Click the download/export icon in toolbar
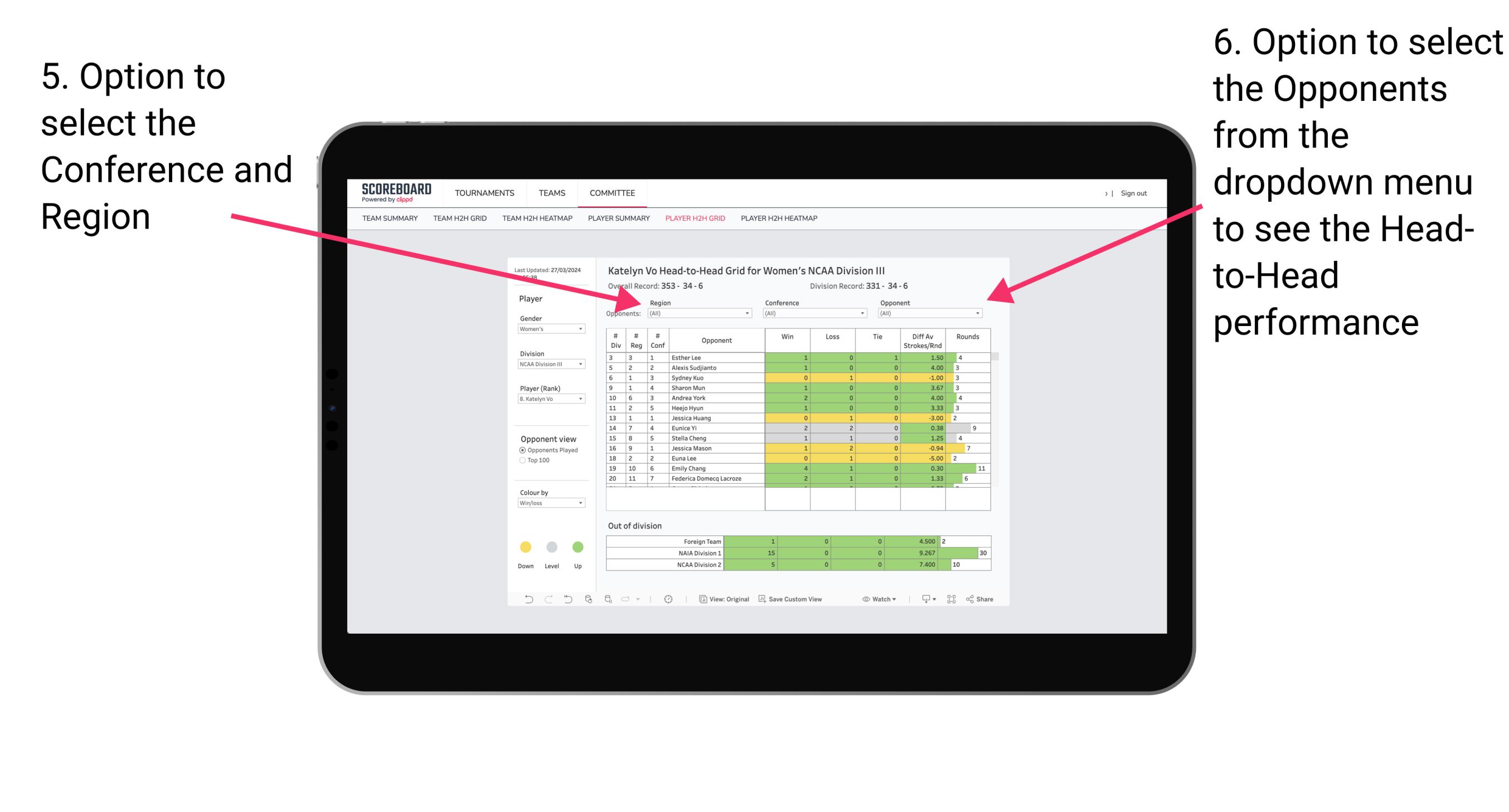Screen dimensions: 1509x812 (x=921, y=600)
